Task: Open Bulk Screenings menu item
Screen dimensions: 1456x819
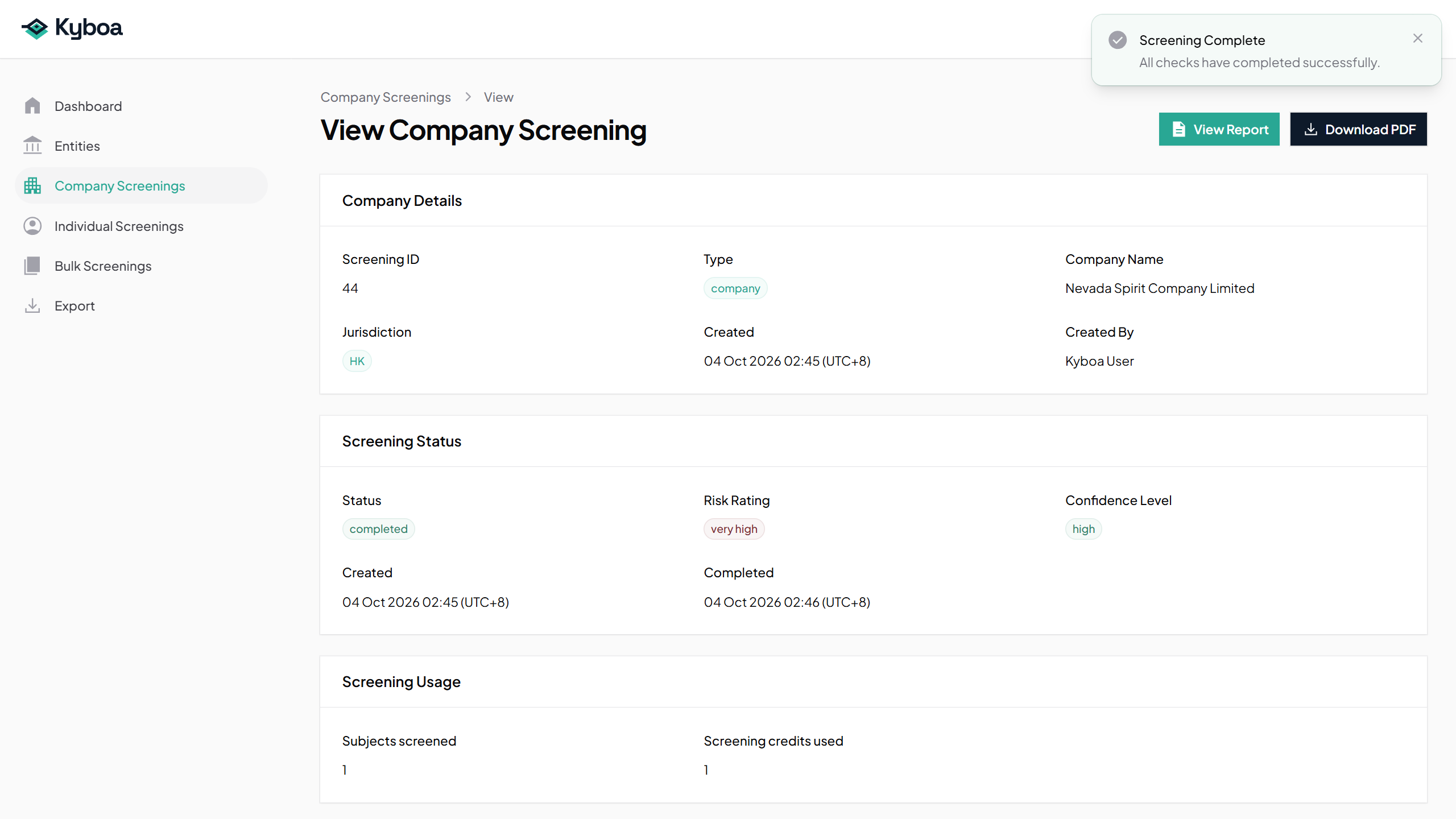Action: [141, 266]
